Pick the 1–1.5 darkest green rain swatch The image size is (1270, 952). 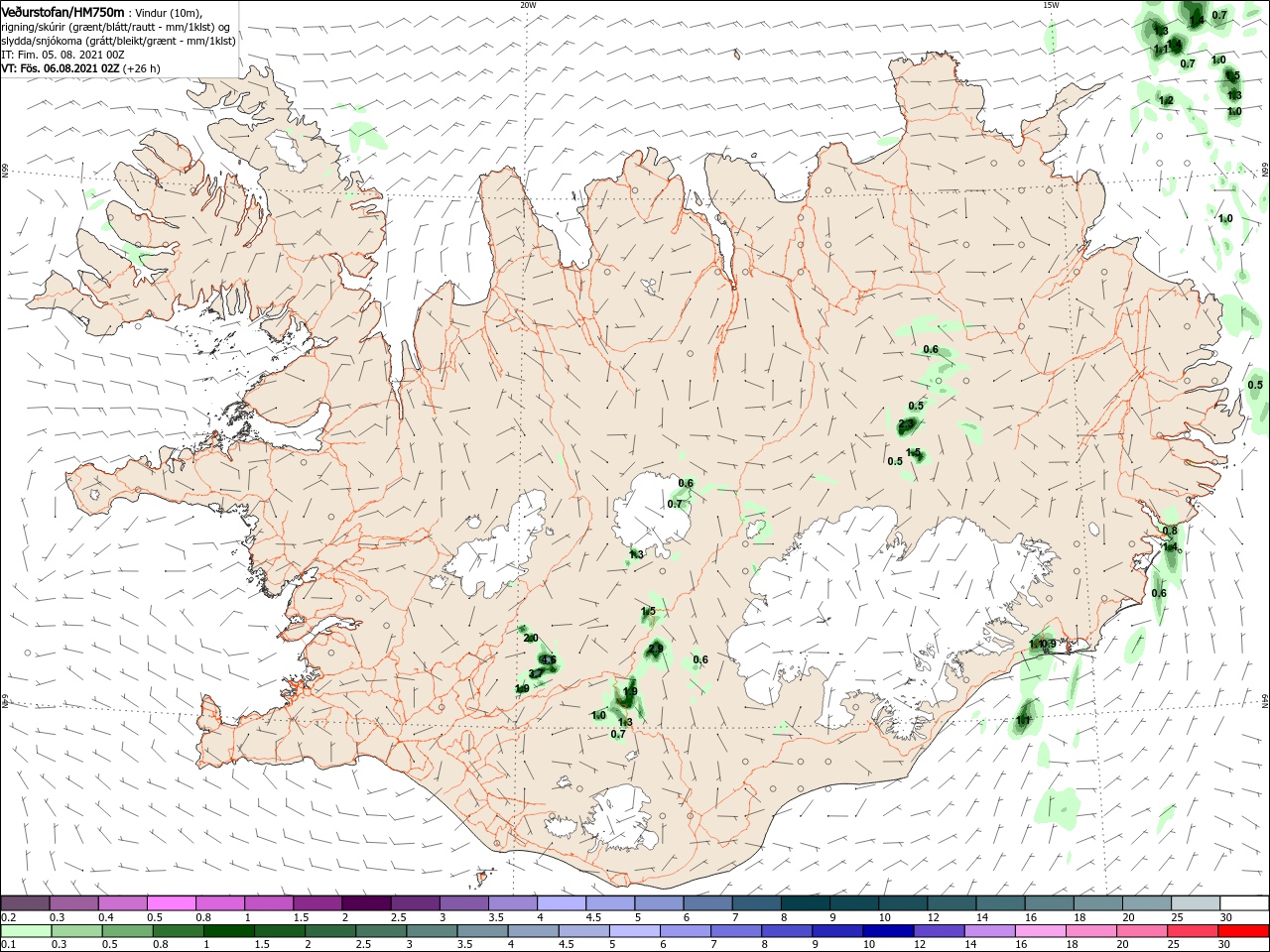(x=228, y=931)
